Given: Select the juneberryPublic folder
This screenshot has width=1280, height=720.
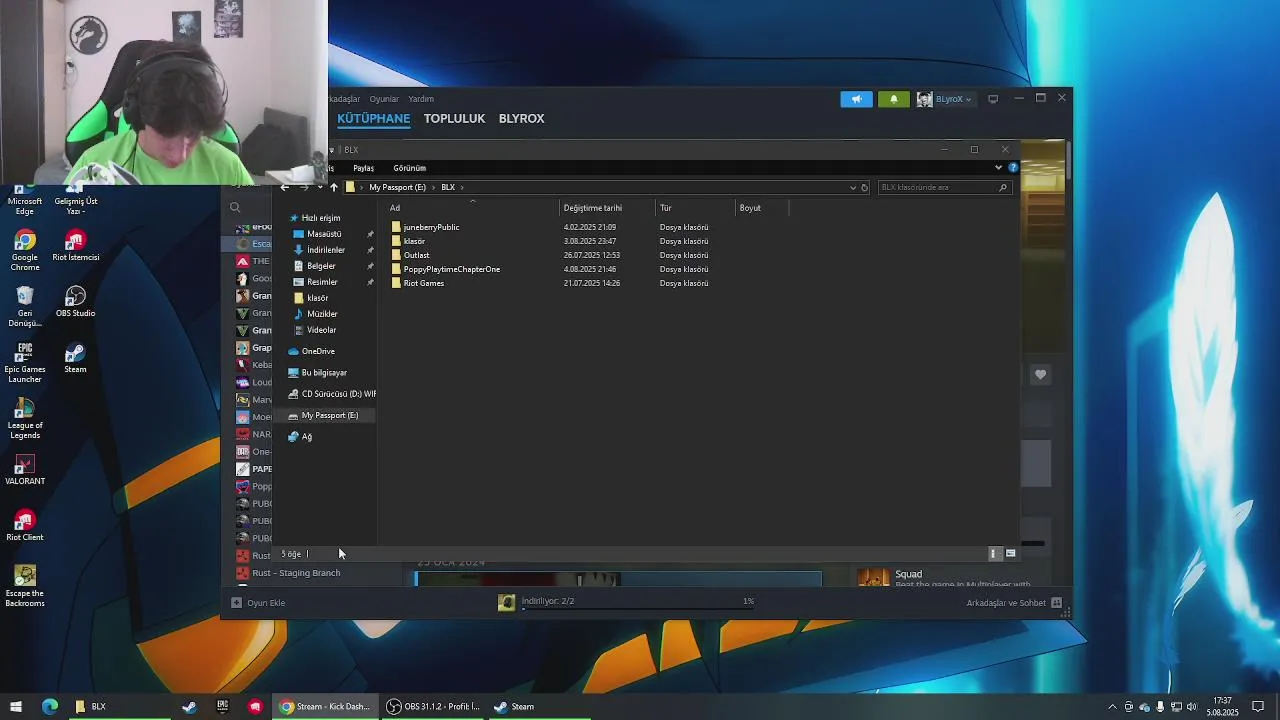Looking at the screenshot, I should [431, 227].
